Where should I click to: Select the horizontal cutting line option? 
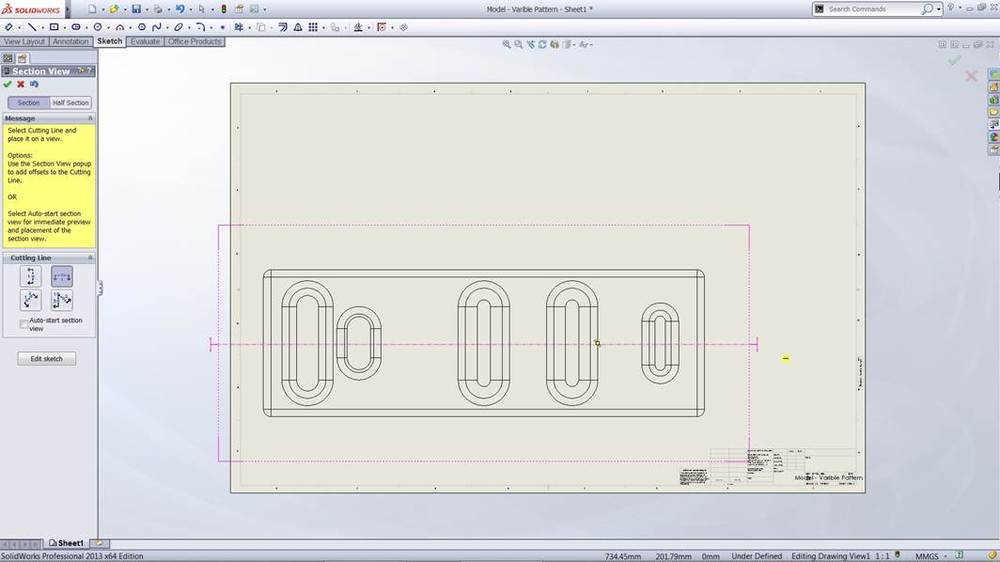61,276
